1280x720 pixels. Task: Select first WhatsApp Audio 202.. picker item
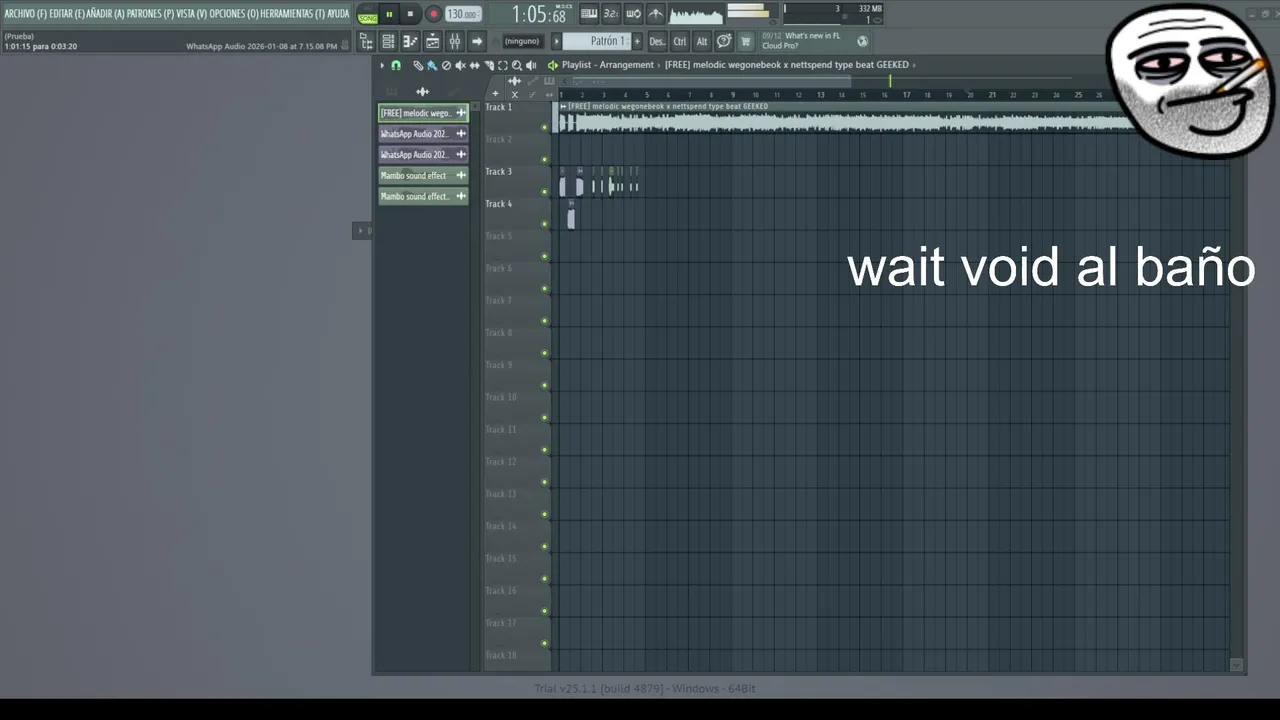pos(423,134)
